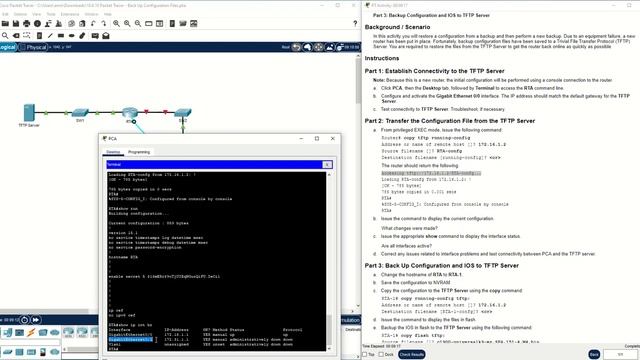Open the Options menu
This screenshot has width=640, height=360.
point(20,14)
